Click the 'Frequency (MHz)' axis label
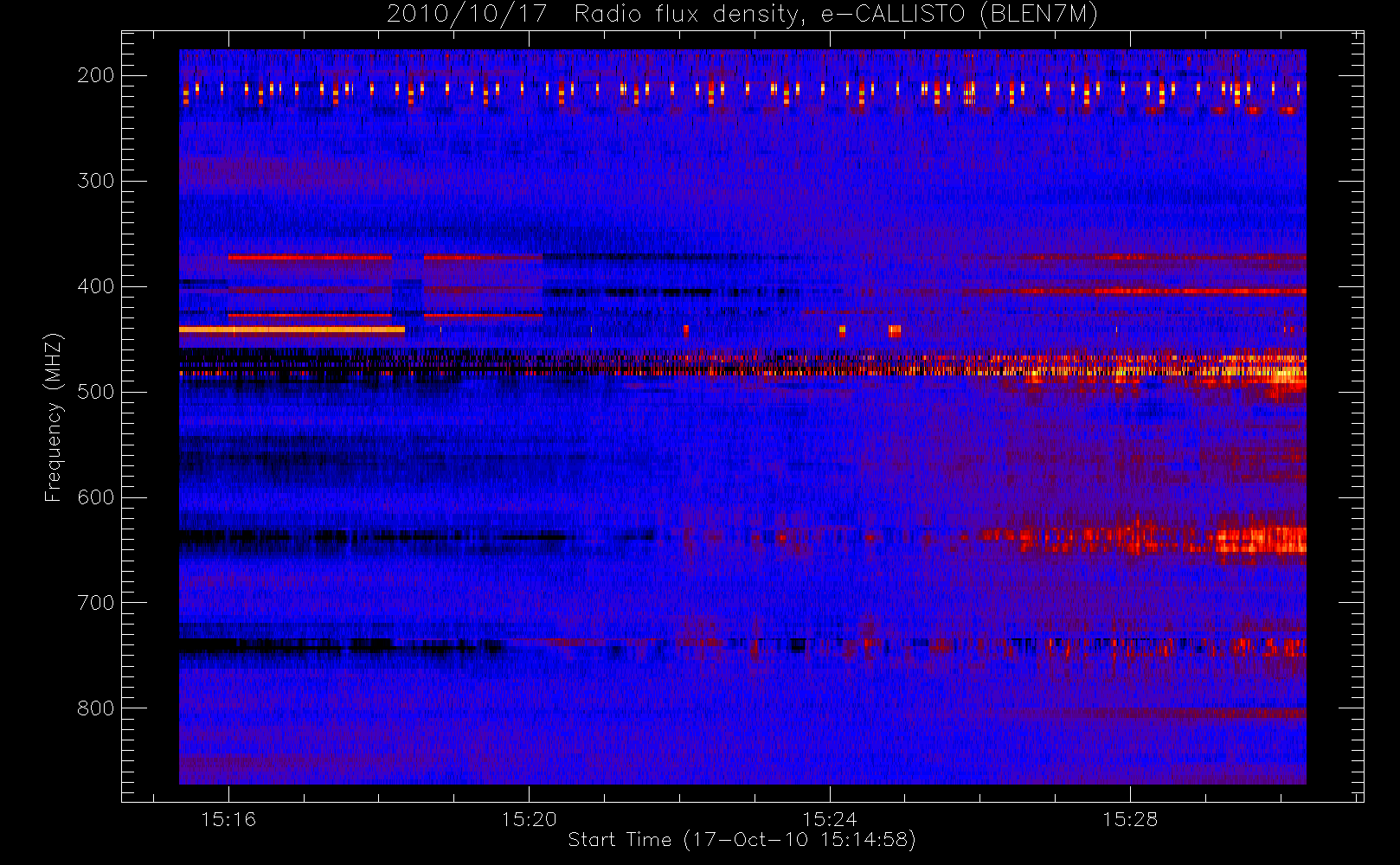Image resolution: width=1400 pixels, height=865 pixels. coord(54,417)
